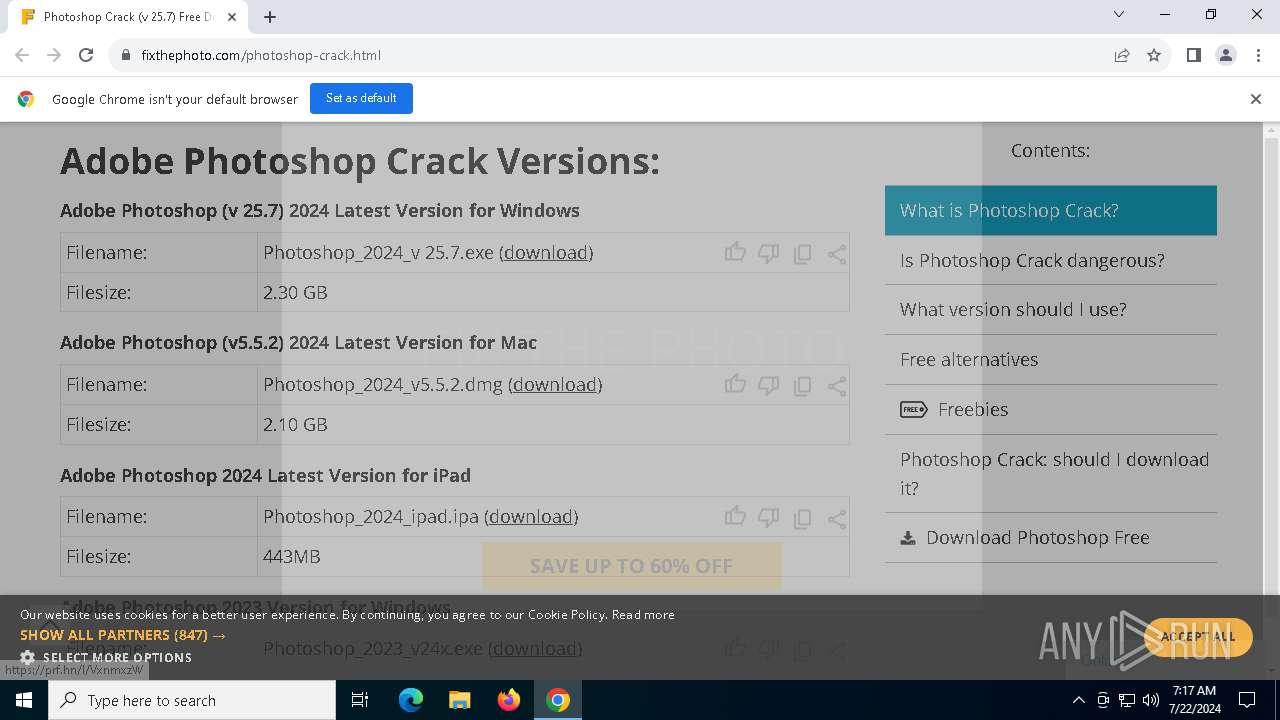Click thumbs down icon in Photoshop_2024_v5.5.2.dmg row
This screenshot has width=1280, height=720.
tap(768, 385)
